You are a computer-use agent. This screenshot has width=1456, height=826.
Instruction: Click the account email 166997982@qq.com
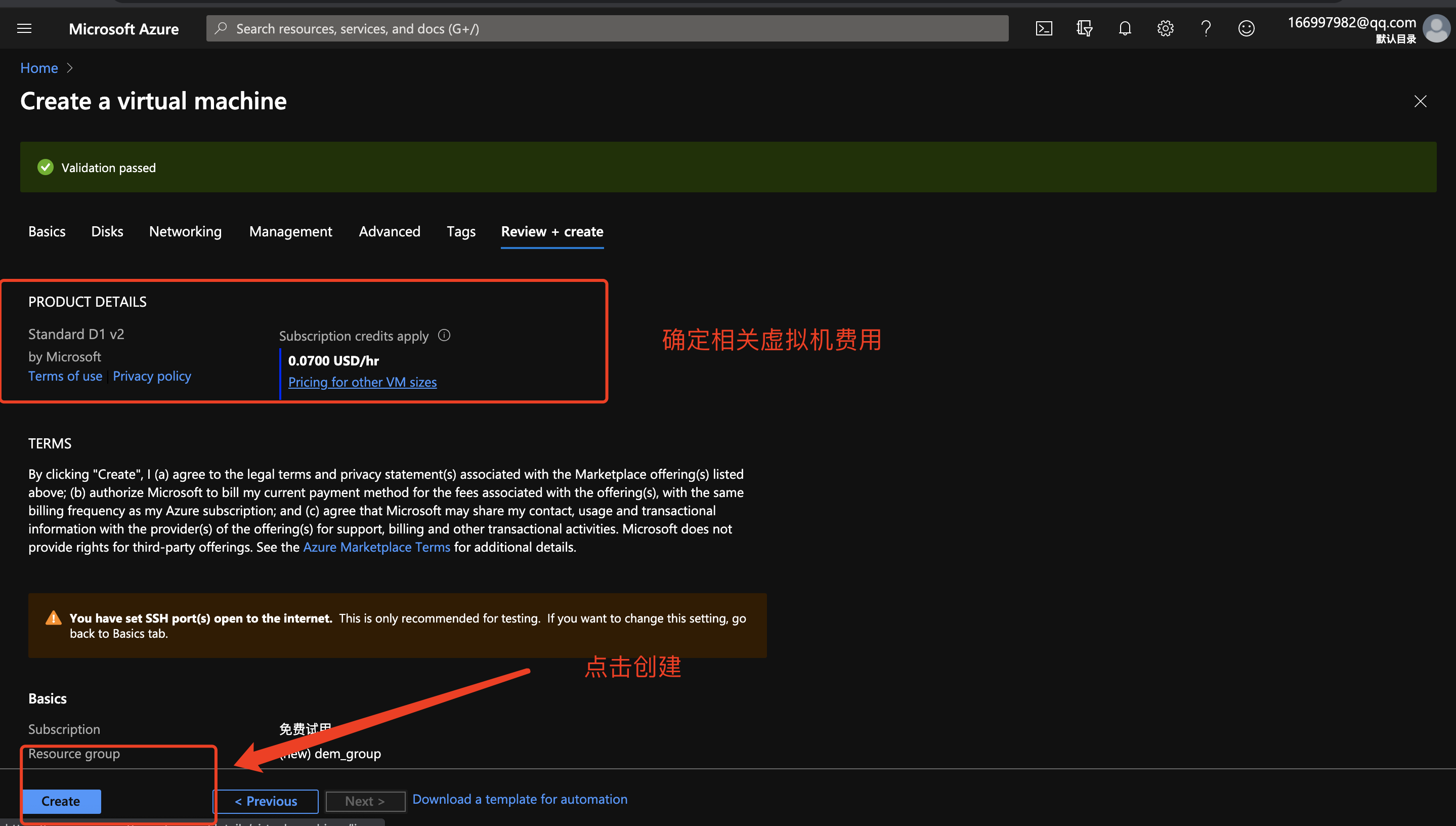[x=1352, y=23]
